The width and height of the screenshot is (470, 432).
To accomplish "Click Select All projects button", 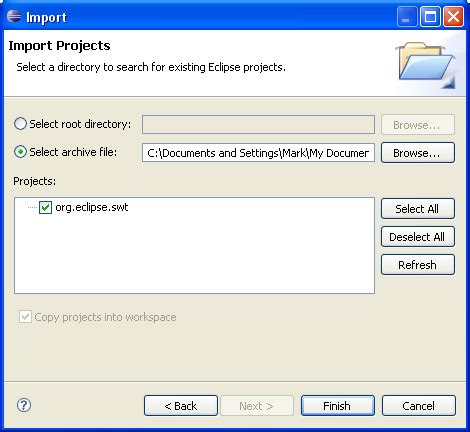I will [418, 209].
